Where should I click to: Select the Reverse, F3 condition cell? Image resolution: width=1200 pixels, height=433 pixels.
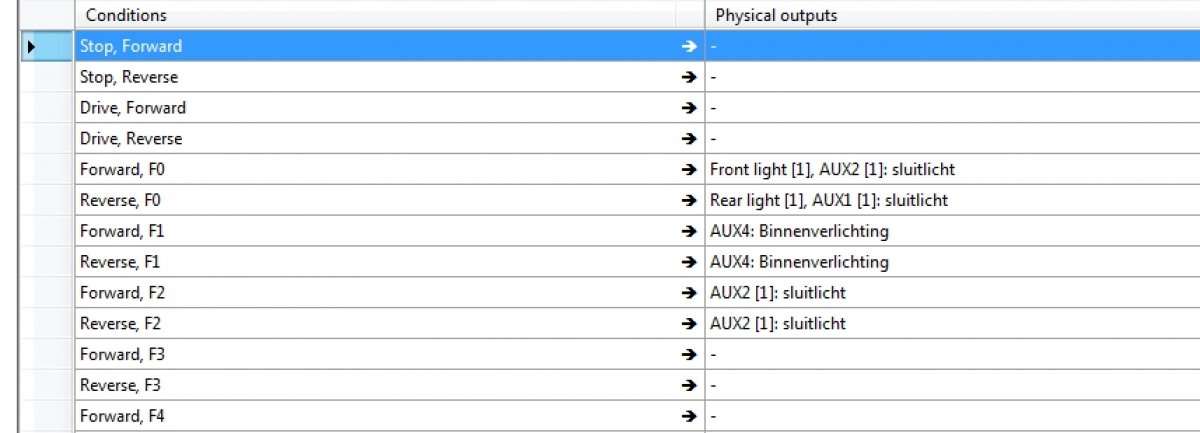(x=390, y=385)
